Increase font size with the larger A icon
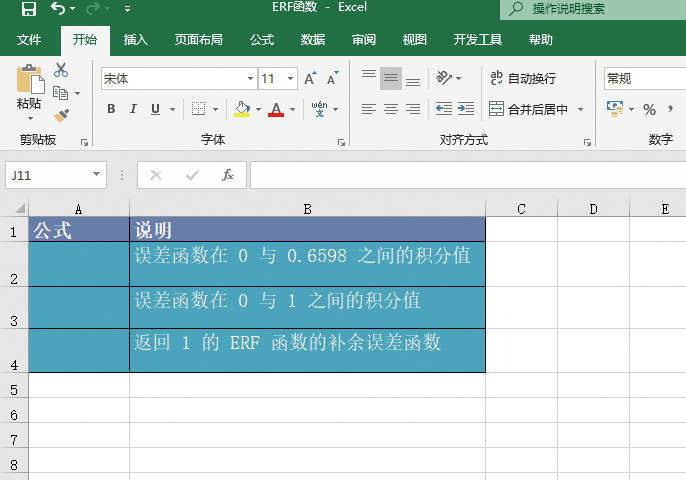Screen dimensions: 686x480 pyautogui.click(x=309, y=78)
